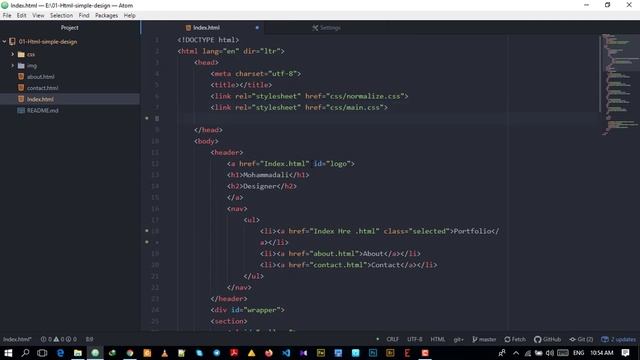
Task: Select Index.html in the project tree
Action: pyautogui.click(x=69, y=99)
